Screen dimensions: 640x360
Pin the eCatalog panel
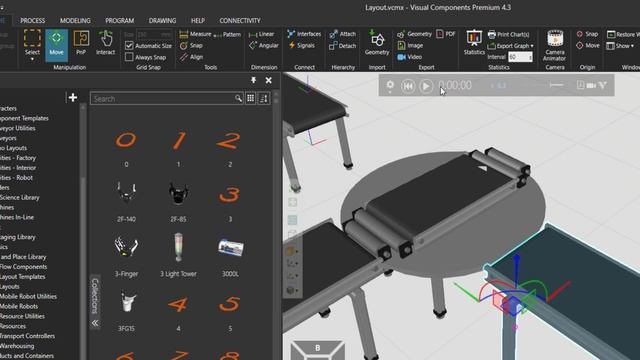point(253,80)
